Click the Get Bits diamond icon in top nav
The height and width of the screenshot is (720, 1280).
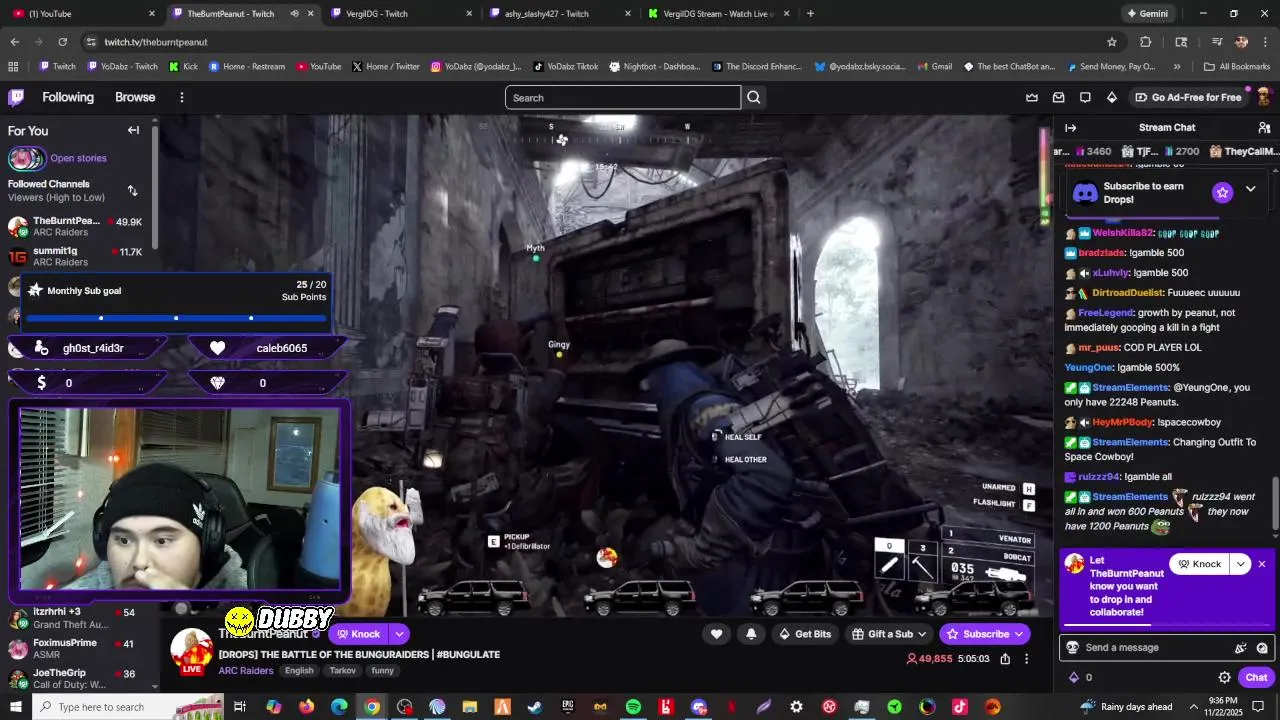click(1111, 97)
